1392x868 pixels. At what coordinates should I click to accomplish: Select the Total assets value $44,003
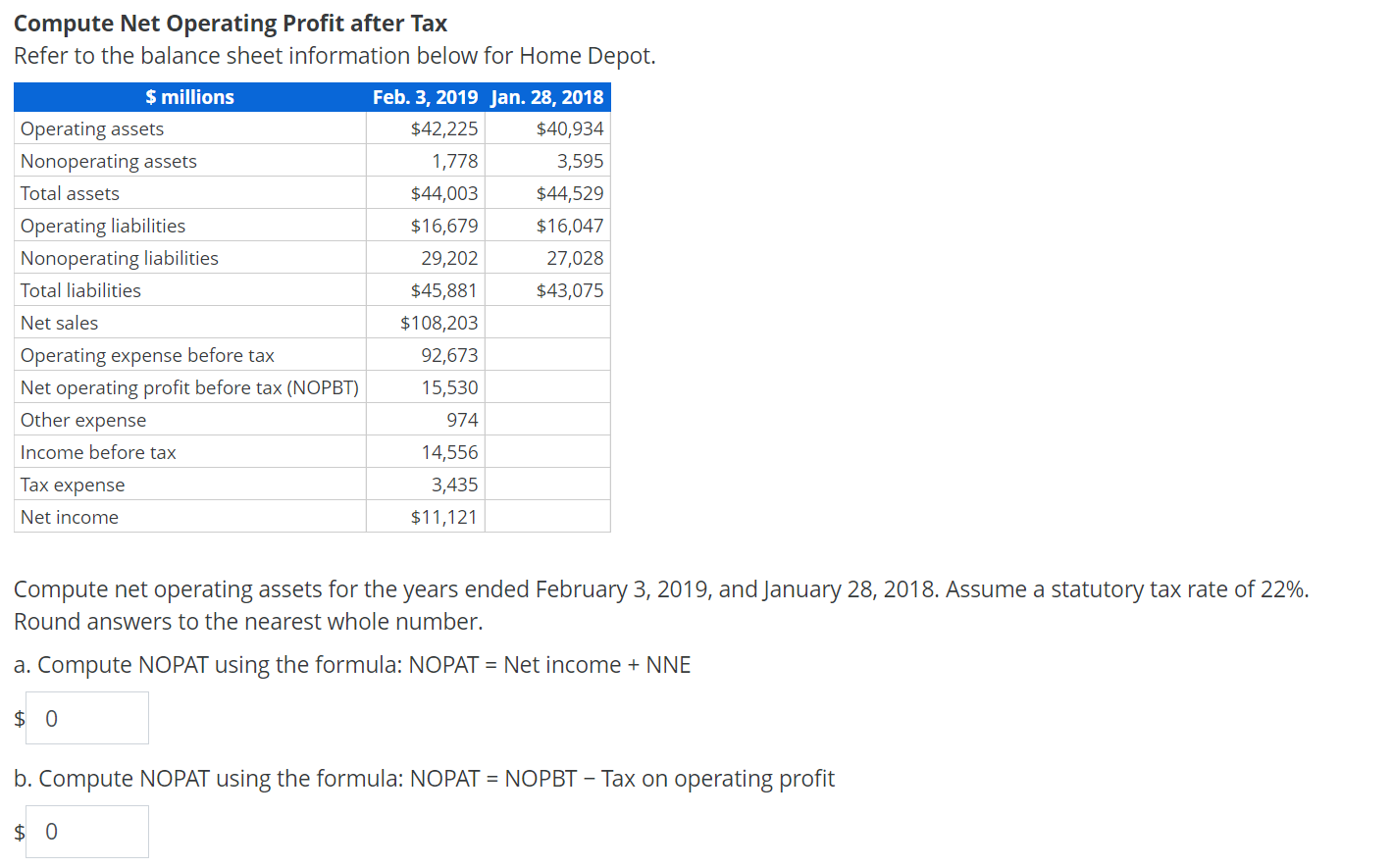[x=445, y=192]
